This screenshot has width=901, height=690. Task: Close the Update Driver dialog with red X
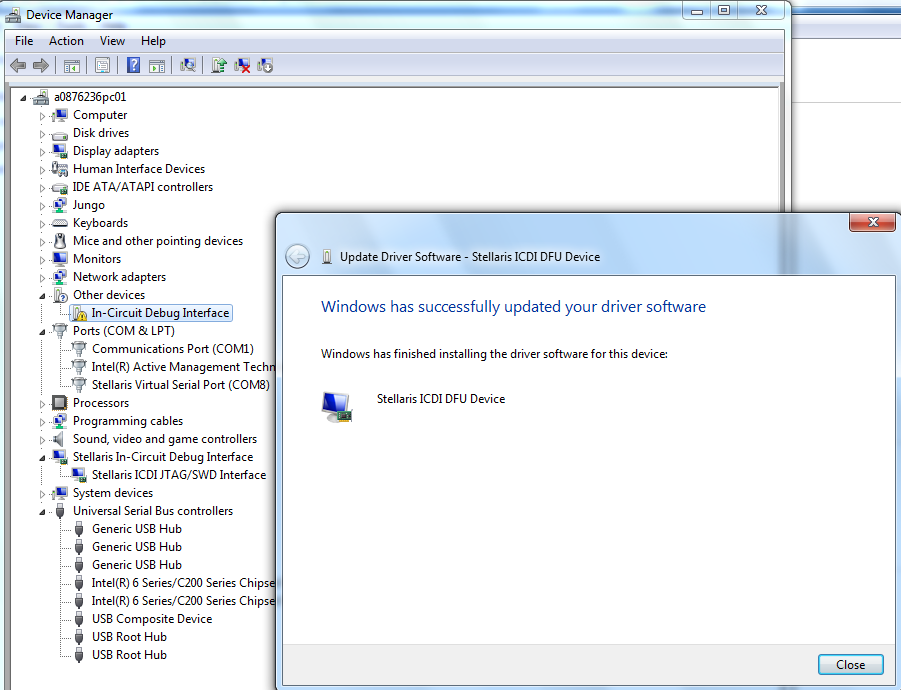pos(872,222)
